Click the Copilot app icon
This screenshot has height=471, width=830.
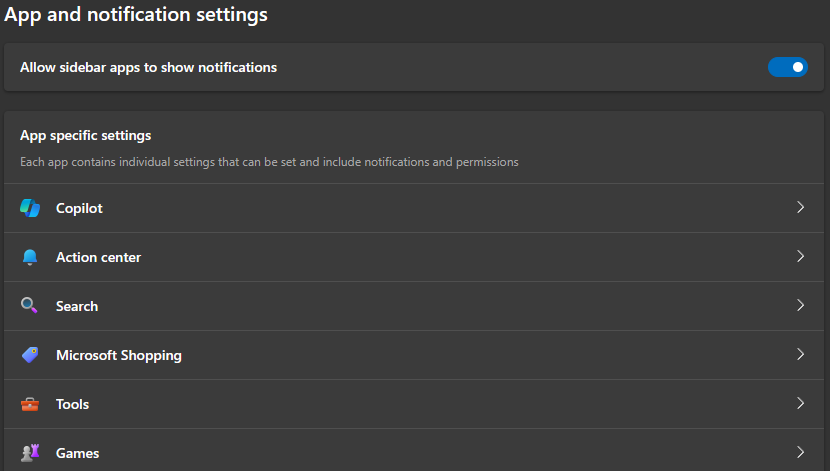(x=30, y=208)
